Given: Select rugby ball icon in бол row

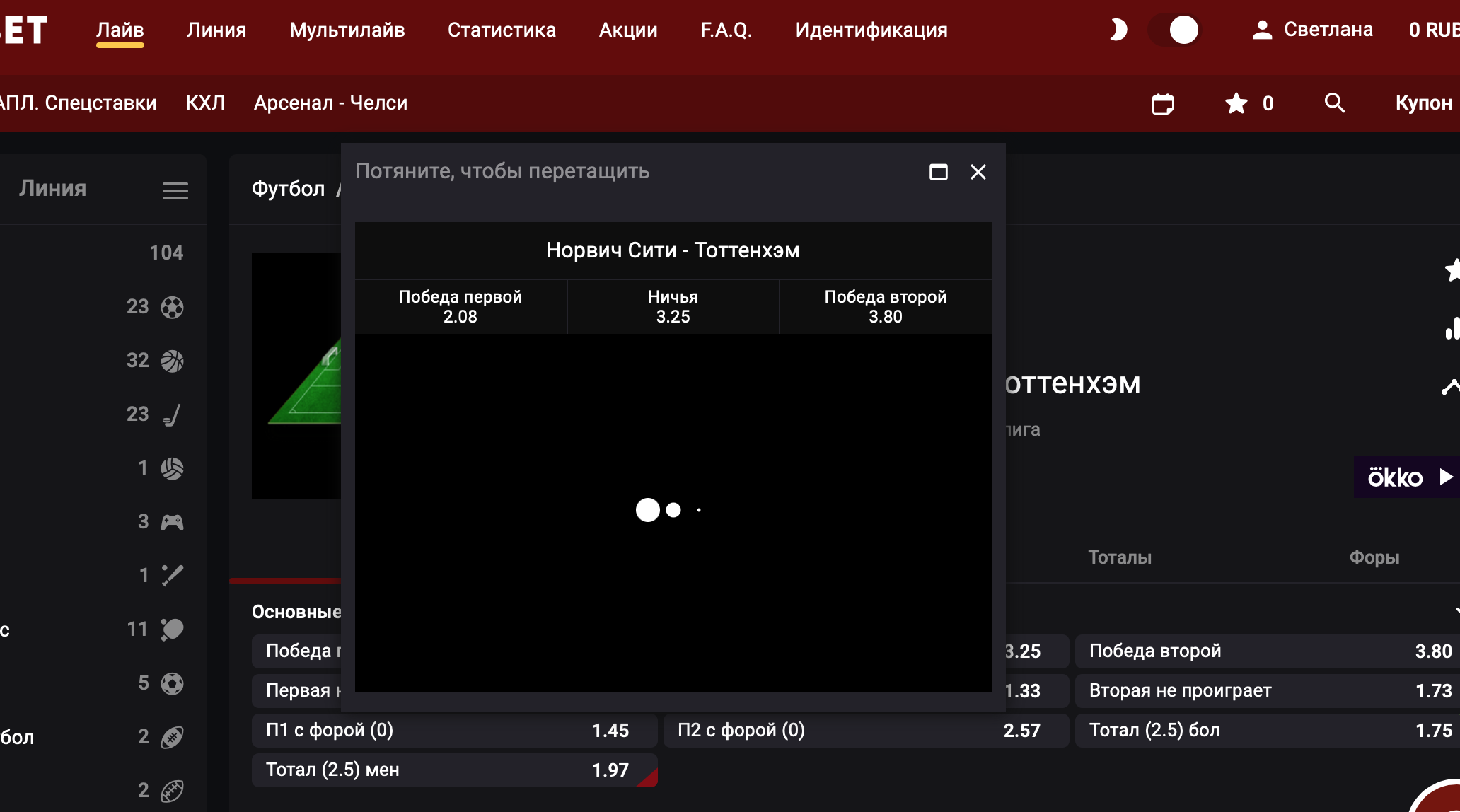Looking at the screenshot, I should [x=172, y=737].
